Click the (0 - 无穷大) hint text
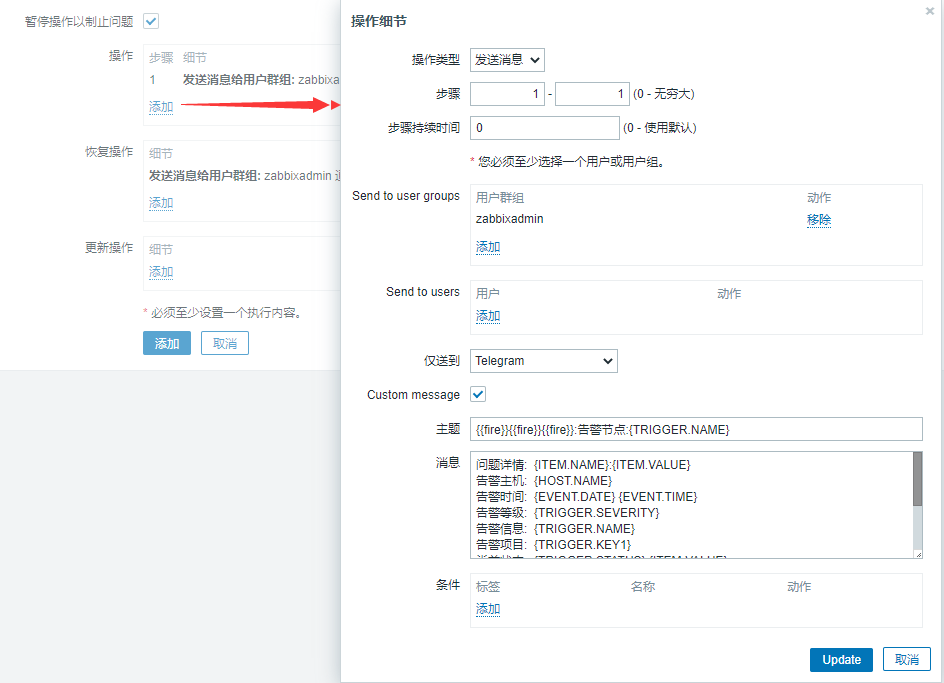 [x=663, y=94]
